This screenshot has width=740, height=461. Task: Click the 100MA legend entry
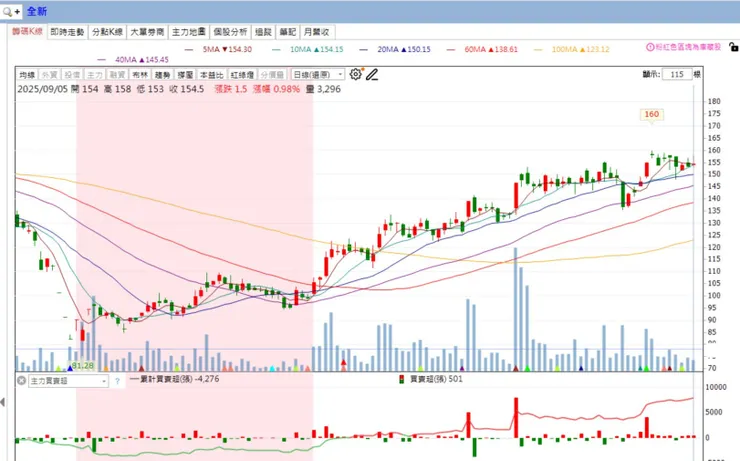(x=572, y=49)
